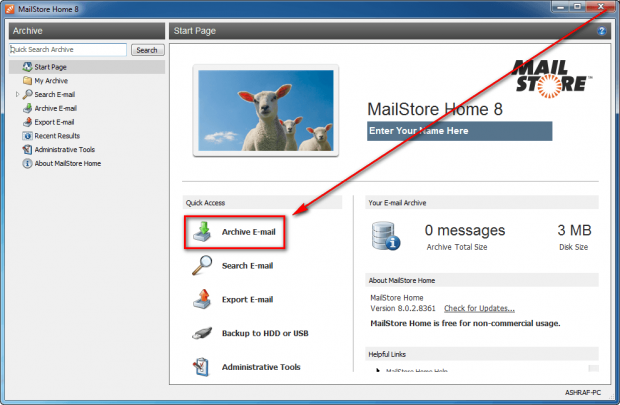Minimize the MailStore Home window
The width and height of the screenshot is (620, 405).
tap(561, 7)
